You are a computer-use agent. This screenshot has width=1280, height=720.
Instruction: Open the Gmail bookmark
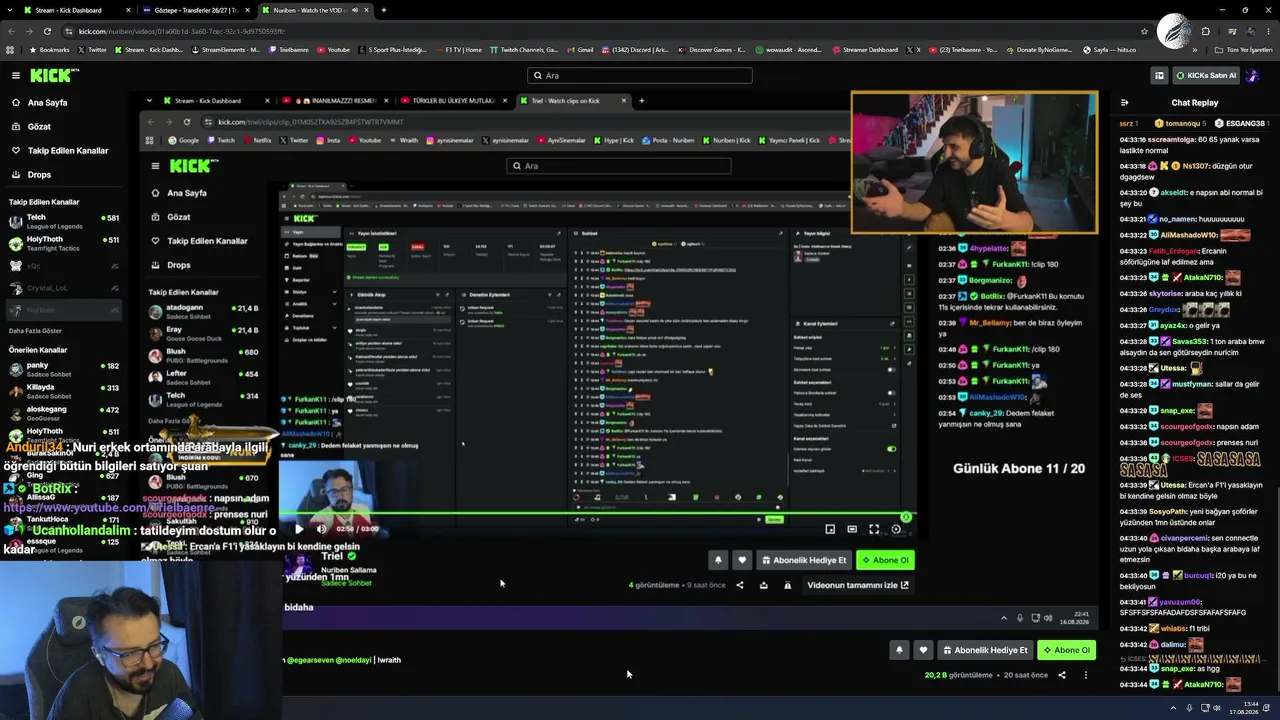coord(581,49)
